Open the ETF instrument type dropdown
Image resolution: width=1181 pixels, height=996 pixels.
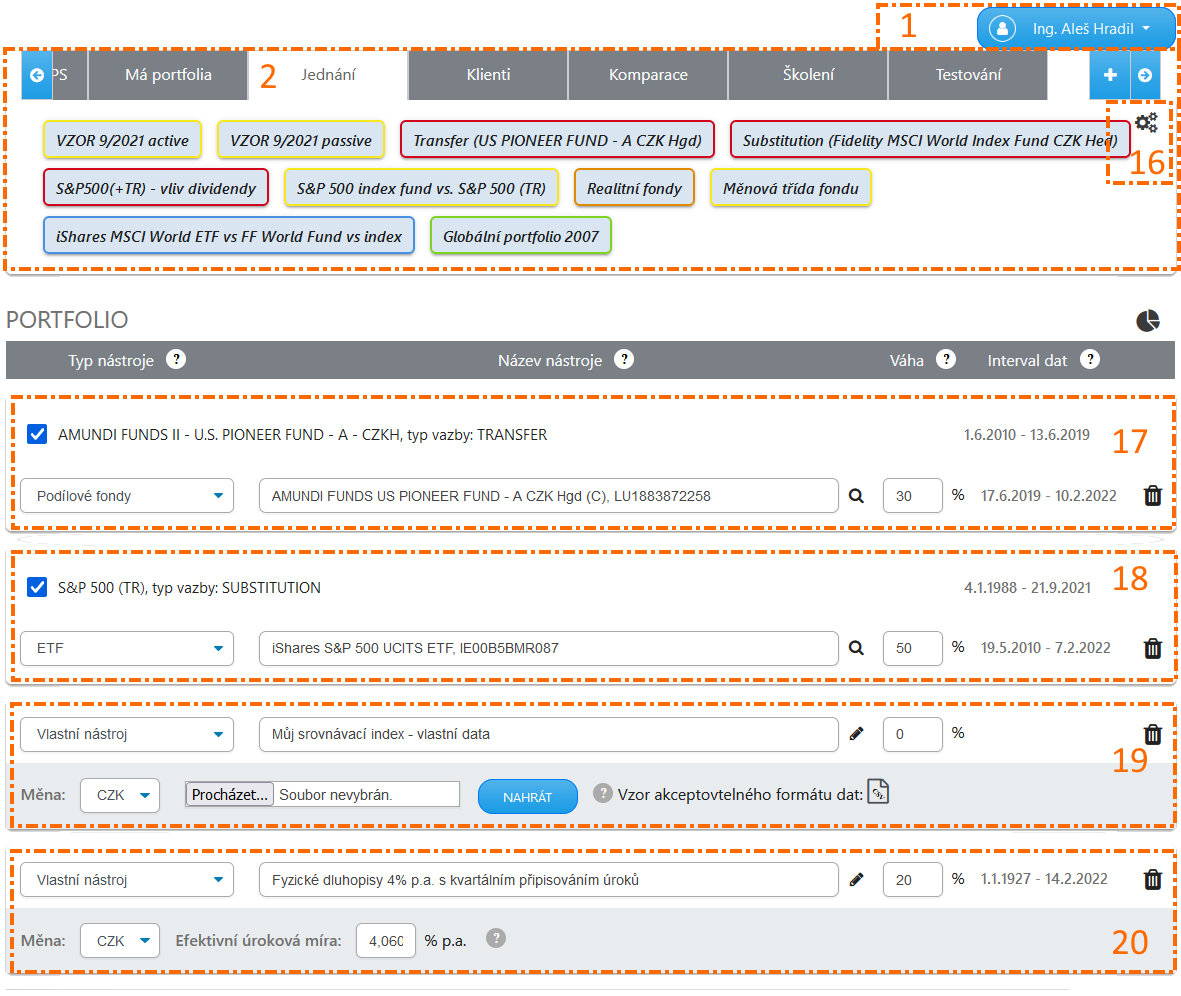coord(127,648)
